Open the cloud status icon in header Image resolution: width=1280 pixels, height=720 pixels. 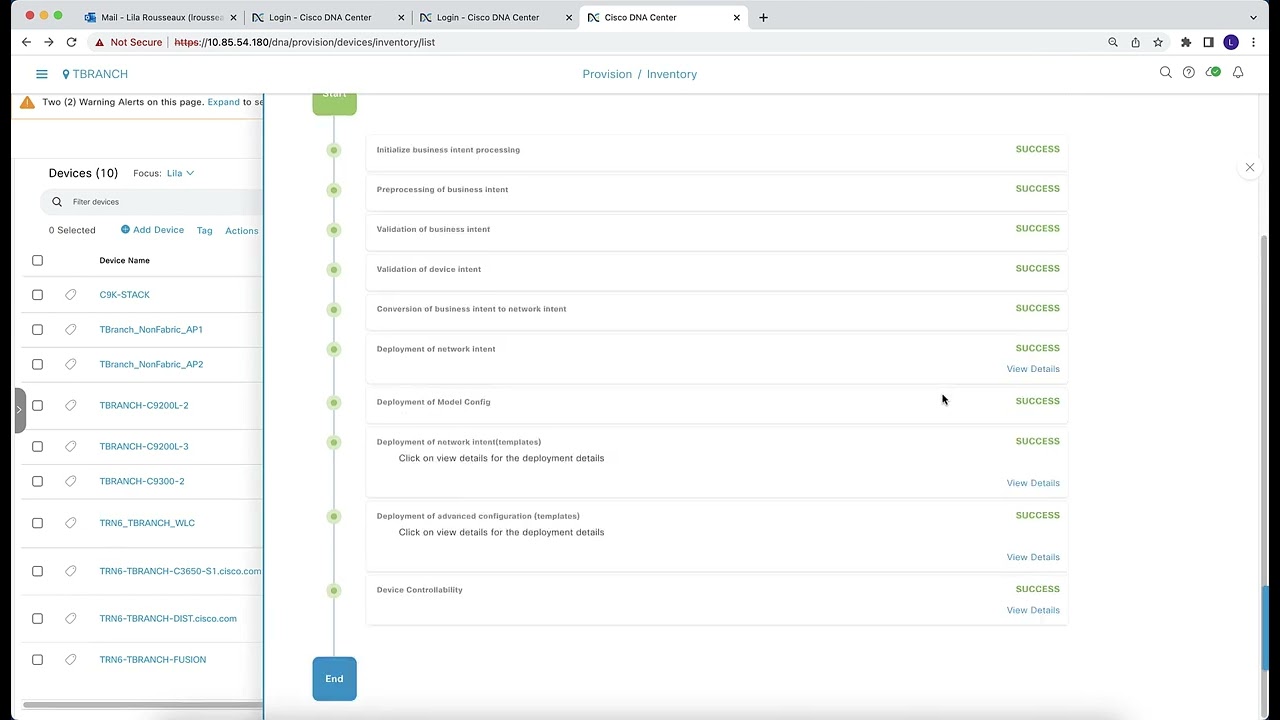pos(1213,73)
